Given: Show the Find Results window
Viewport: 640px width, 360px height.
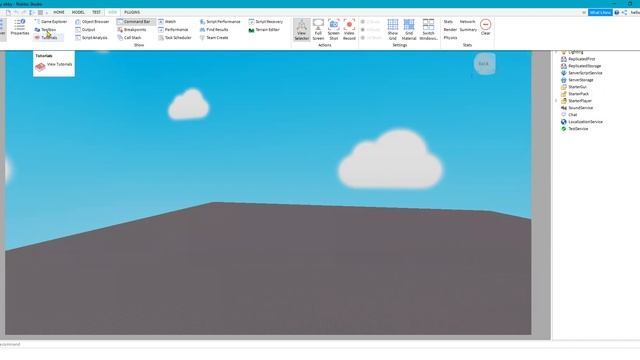Looking at the screenshot, I should click(214, 30).
